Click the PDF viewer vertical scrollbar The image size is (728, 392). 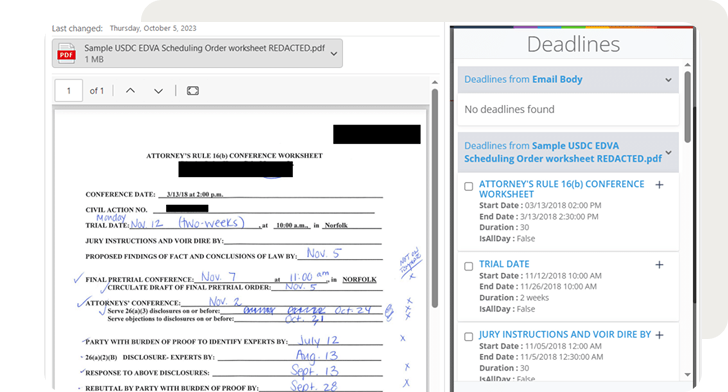pyautogui.click(x=435, y=197)
